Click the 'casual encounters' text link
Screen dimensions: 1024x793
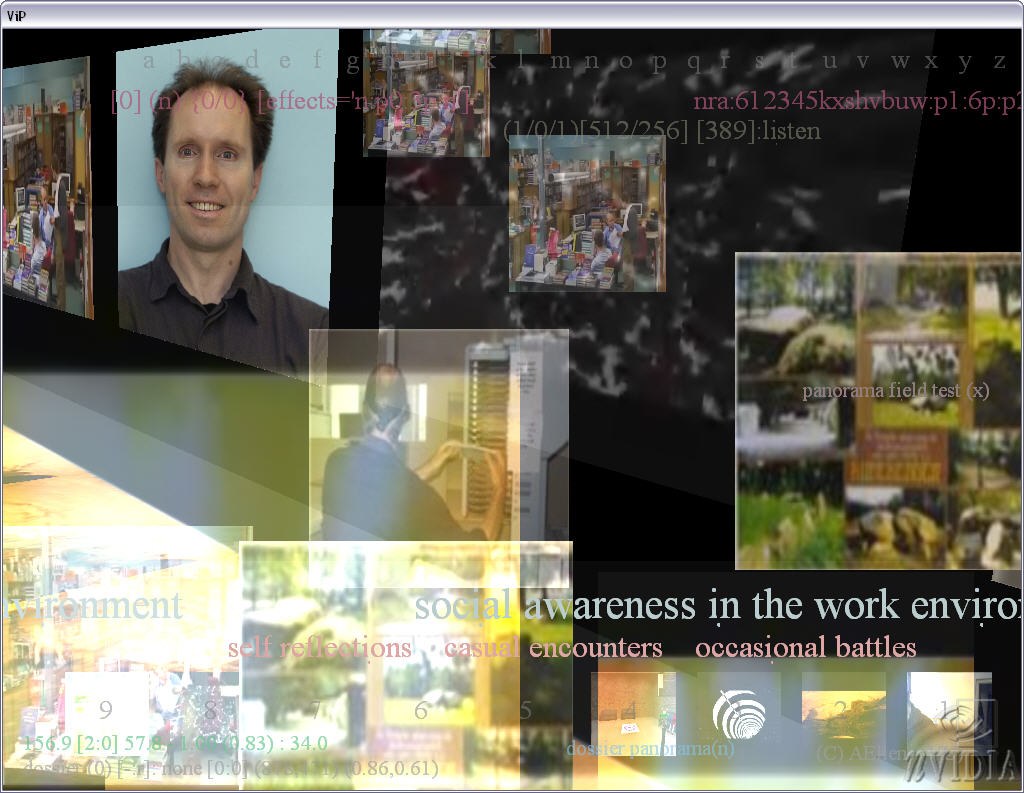(553, 648)
